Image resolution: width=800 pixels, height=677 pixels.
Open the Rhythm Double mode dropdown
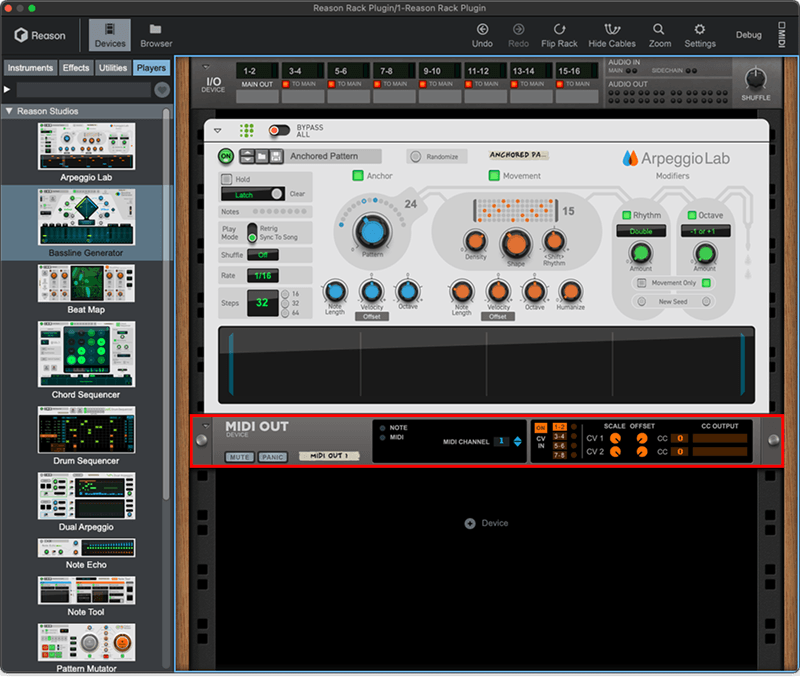point(641,232)
